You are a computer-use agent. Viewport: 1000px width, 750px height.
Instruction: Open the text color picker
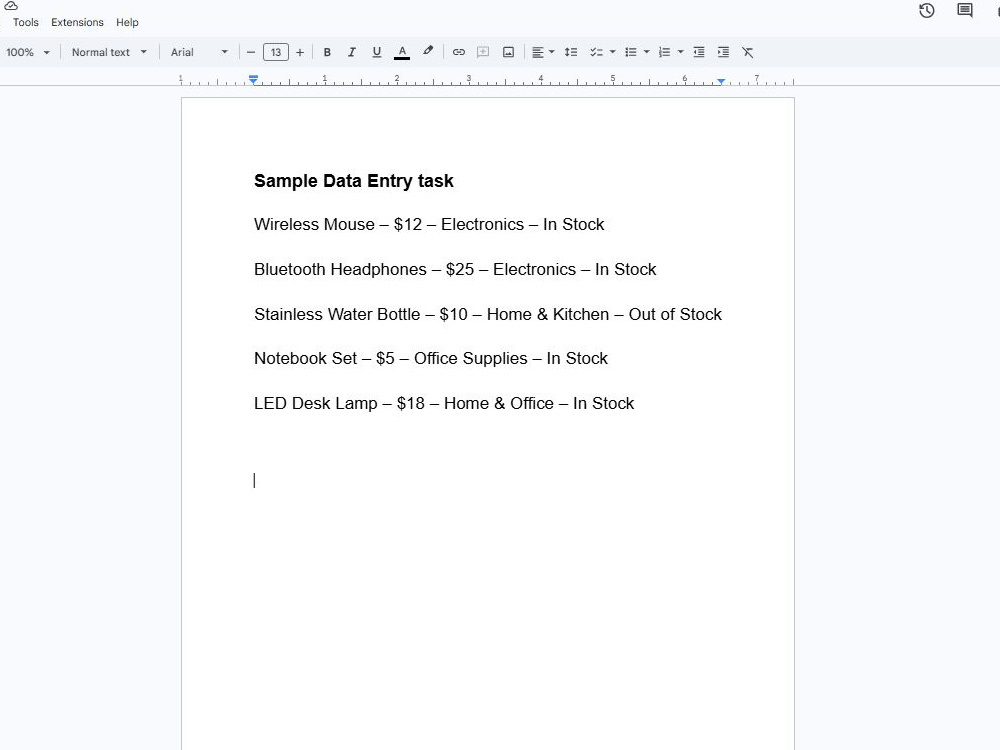click(402, 52)
